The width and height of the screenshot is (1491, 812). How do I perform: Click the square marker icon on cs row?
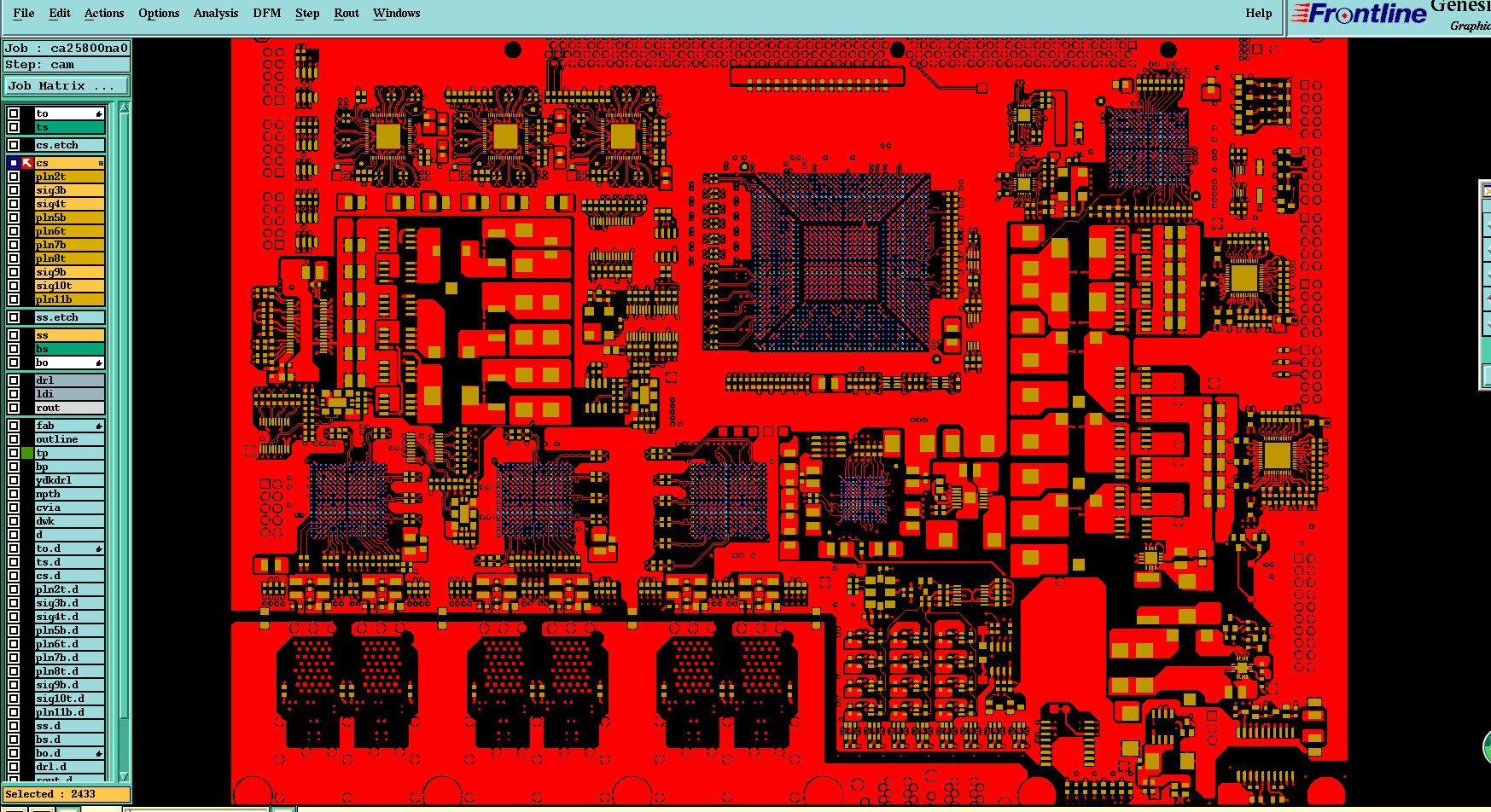pyautogui.click(x=101, y=163)
